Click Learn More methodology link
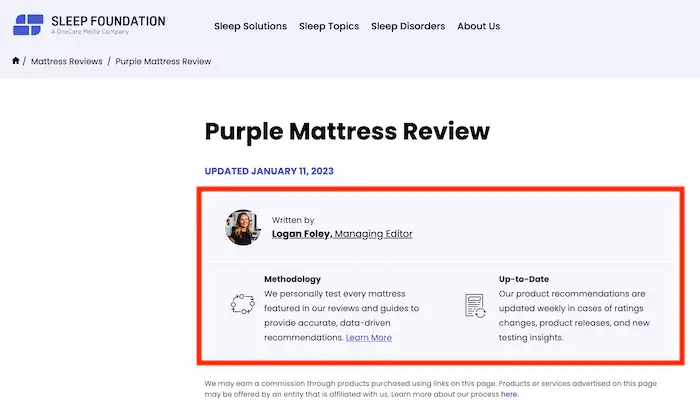 point(369,338)
